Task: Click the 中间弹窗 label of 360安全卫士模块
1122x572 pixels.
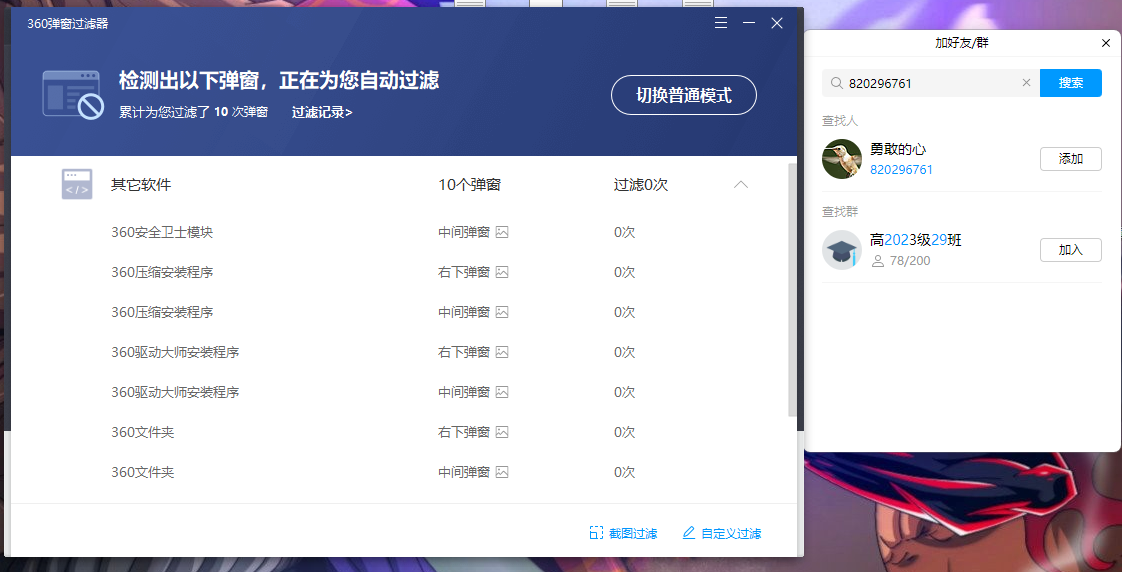Action: coord(464,232)
